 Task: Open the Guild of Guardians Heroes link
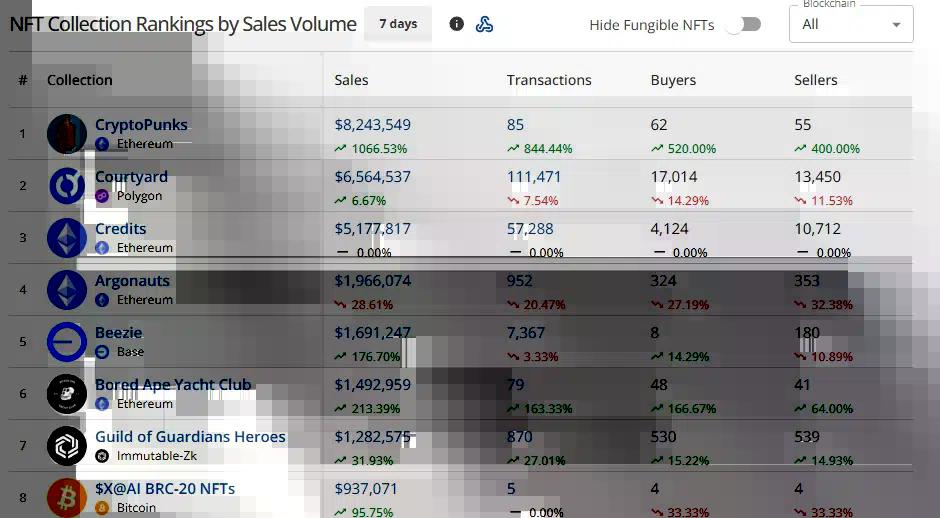click(190, 436)
